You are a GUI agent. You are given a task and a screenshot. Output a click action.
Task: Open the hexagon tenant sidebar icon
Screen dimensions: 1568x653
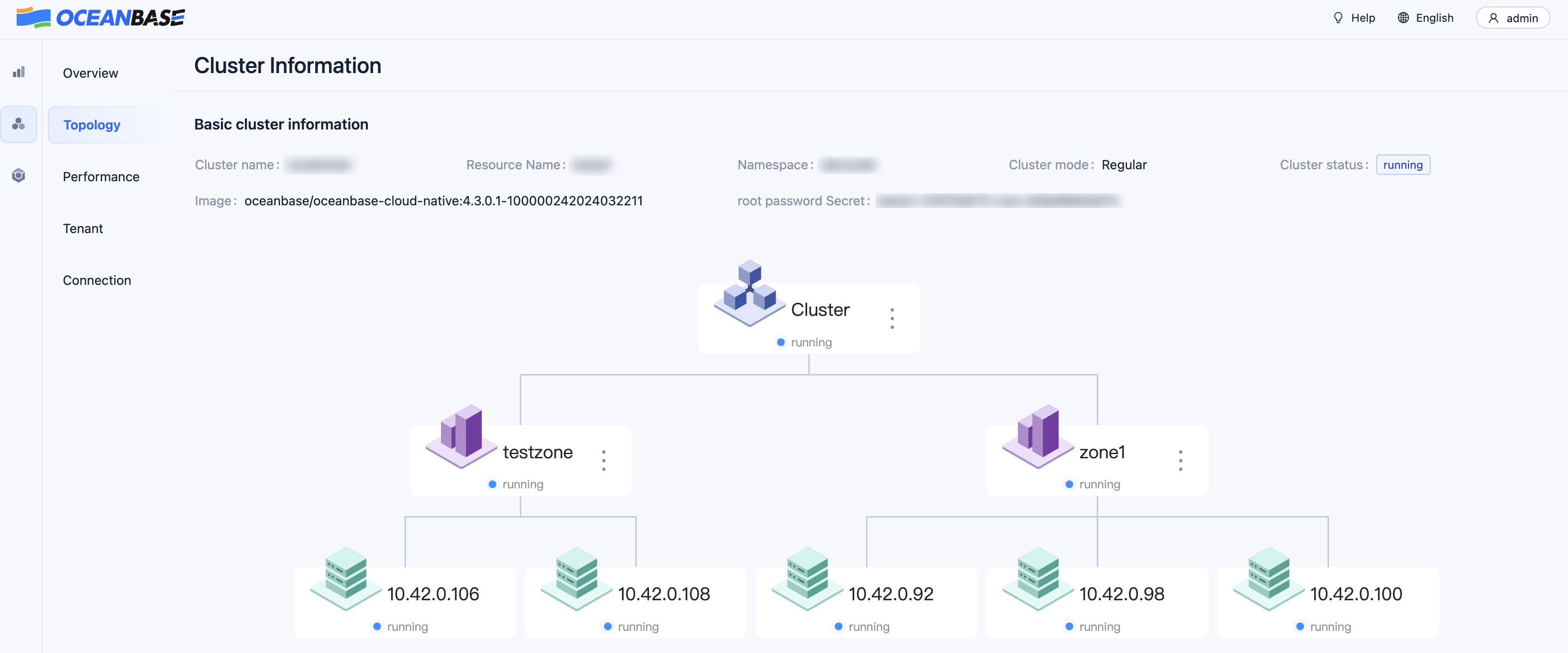coord(19,176)
